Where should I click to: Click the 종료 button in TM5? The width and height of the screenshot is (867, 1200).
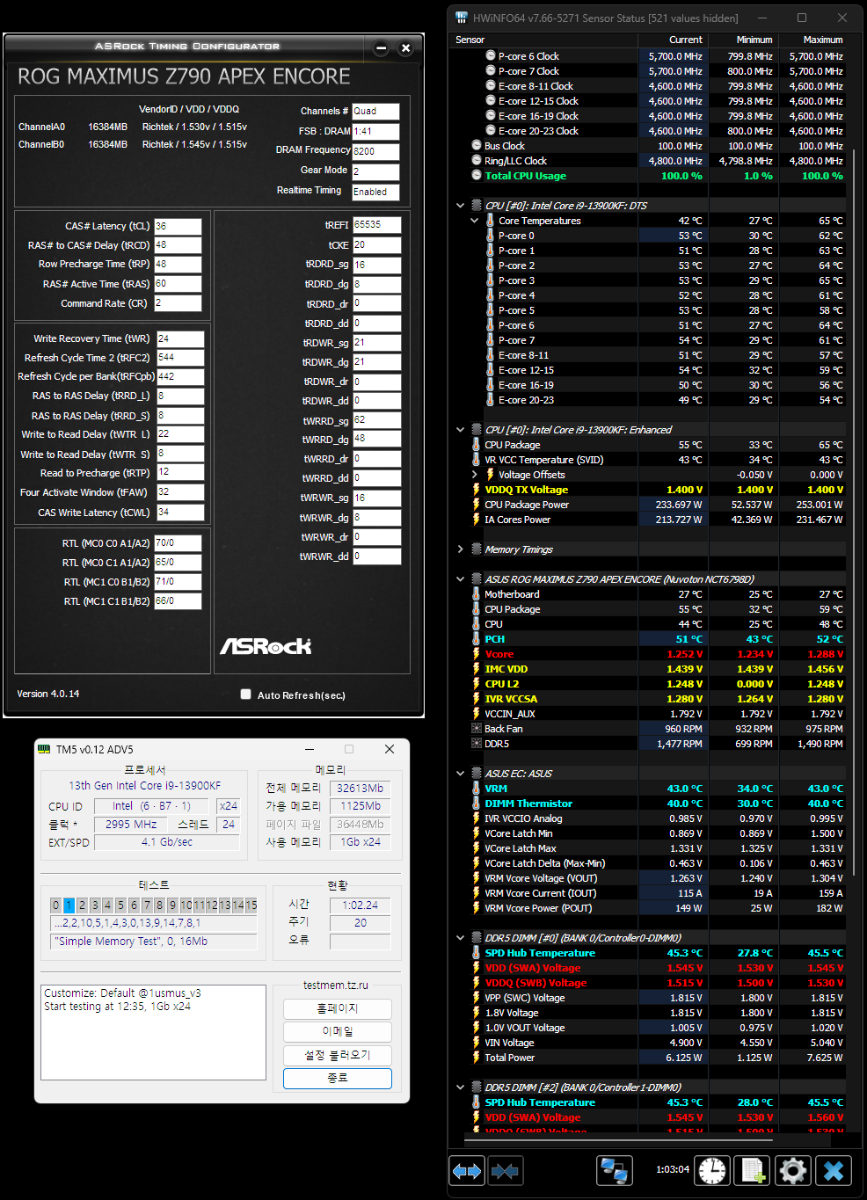click(x=337, y=1078)
